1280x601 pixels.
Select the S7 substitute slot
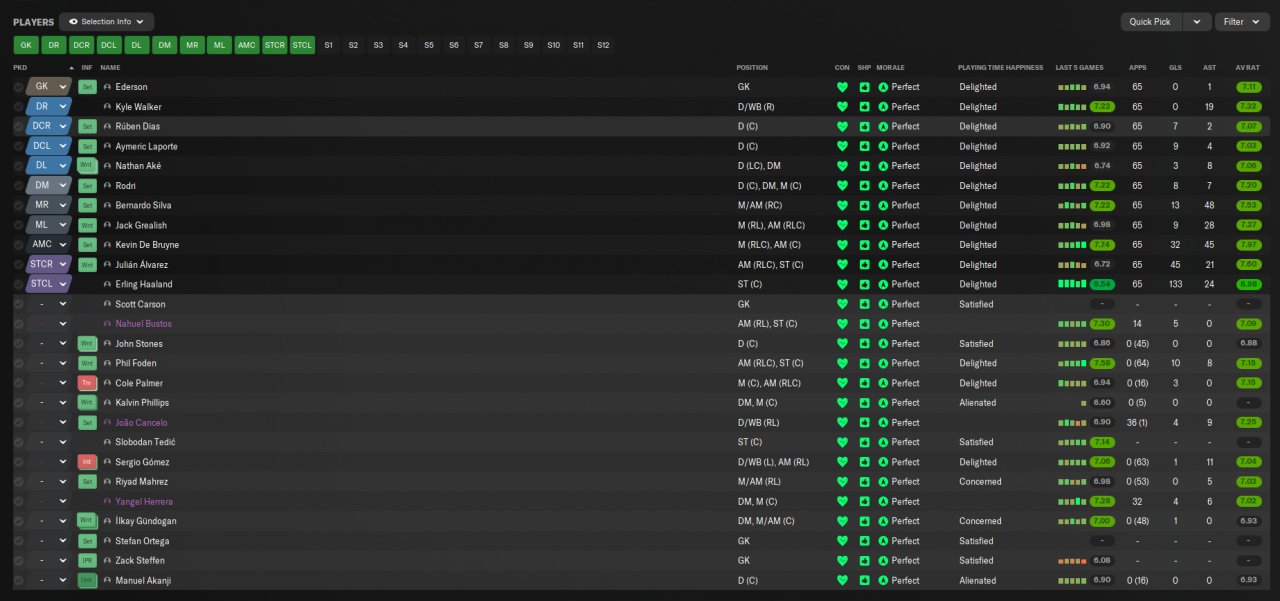(x=478, y=45)
